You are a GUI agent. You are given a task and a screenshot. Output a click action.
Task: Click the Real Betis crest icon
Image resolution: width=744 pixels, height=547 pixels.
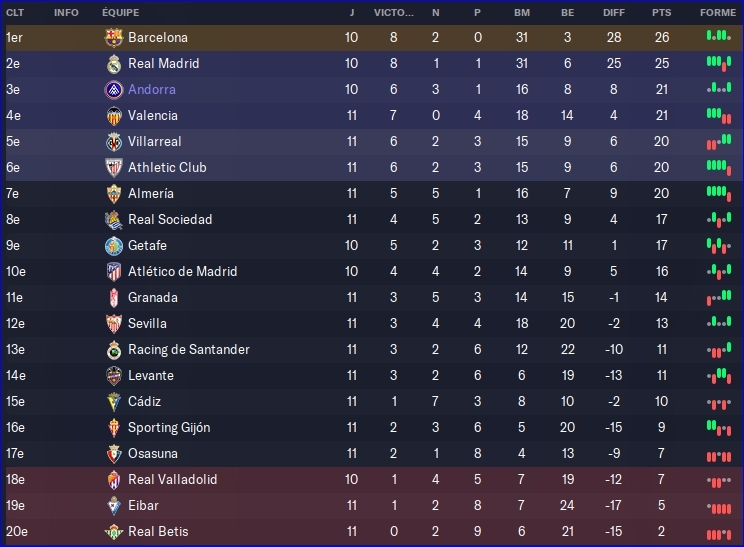coord(113,531)
